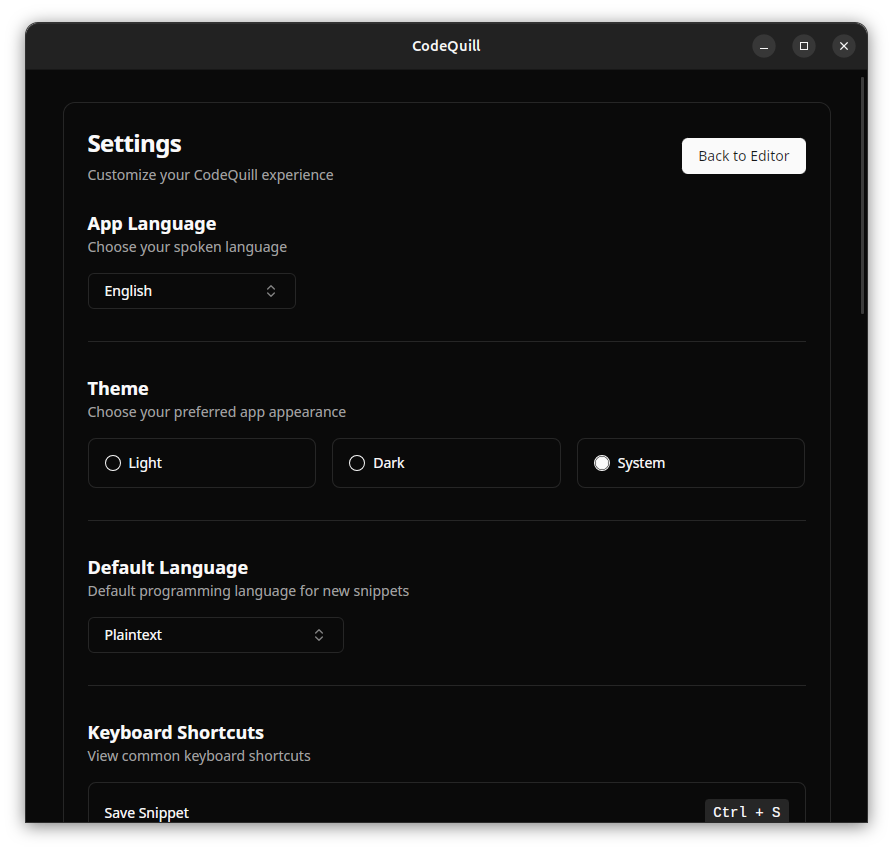Open the Default Language dropdown showing Plaintext
The width and height of the screenshot is (893, 851).
click(x=215, y=634)
